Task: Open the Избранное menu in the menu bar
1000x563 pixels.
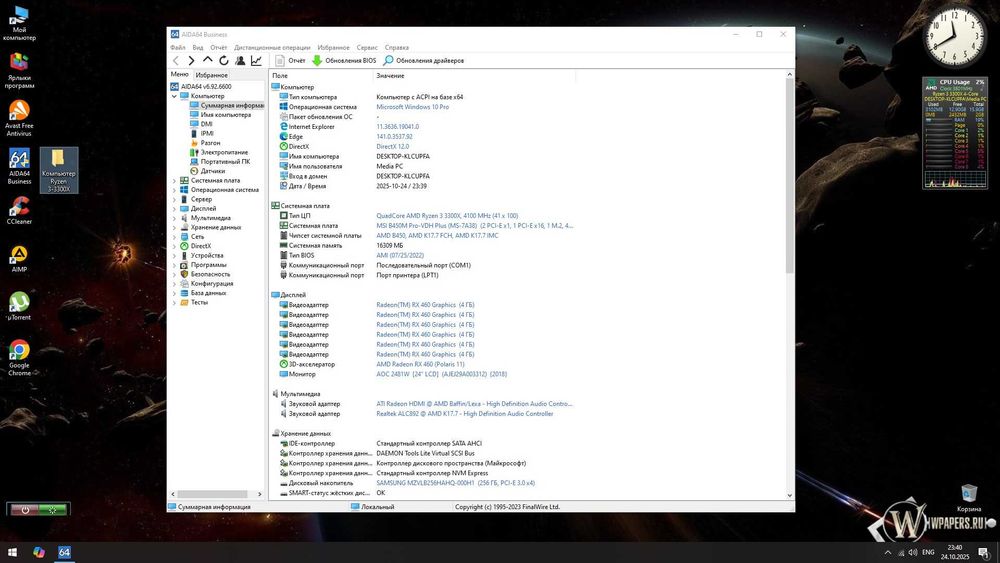Action: pos(334,47)
